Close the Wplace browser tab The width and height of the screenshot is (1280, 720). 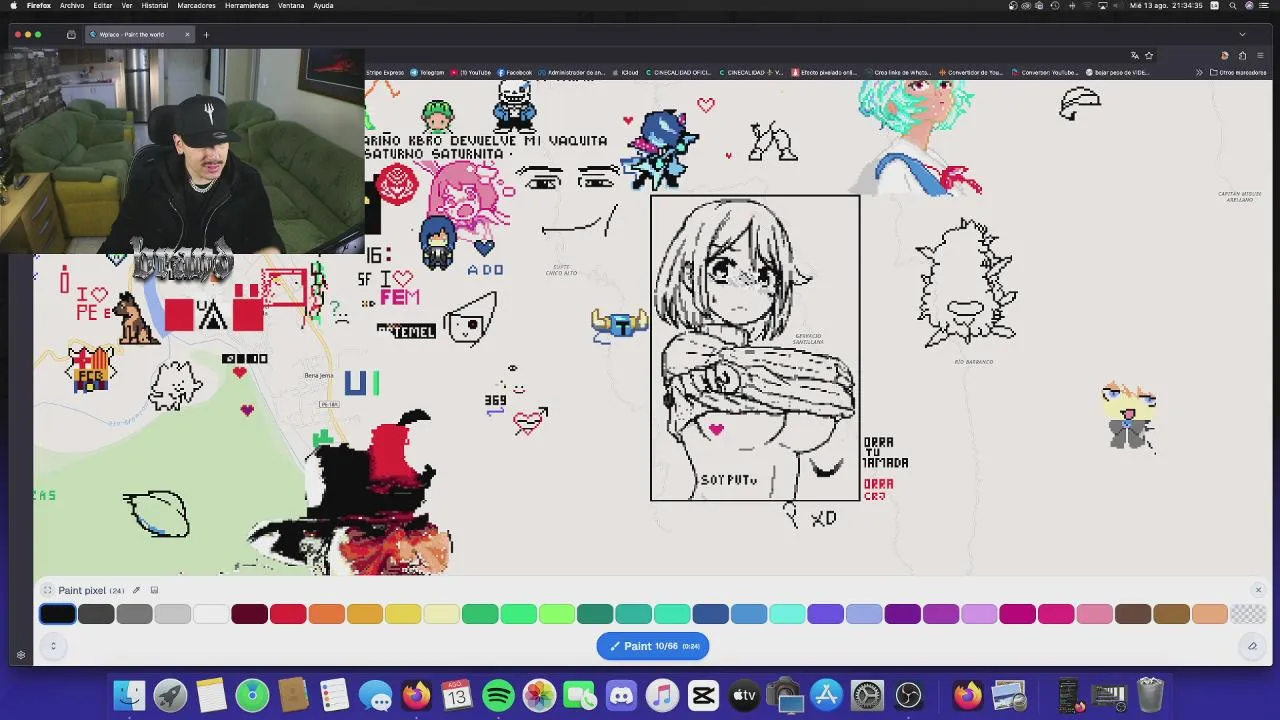pyautogui.click(x=187, y=34)
